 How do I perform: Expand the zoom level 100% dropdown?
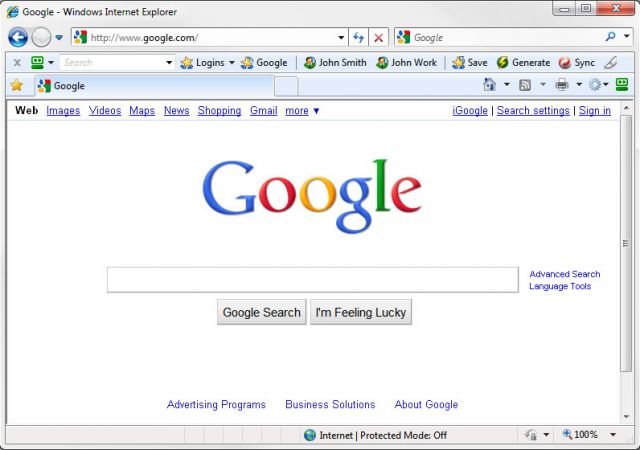(x=613, y=434)
